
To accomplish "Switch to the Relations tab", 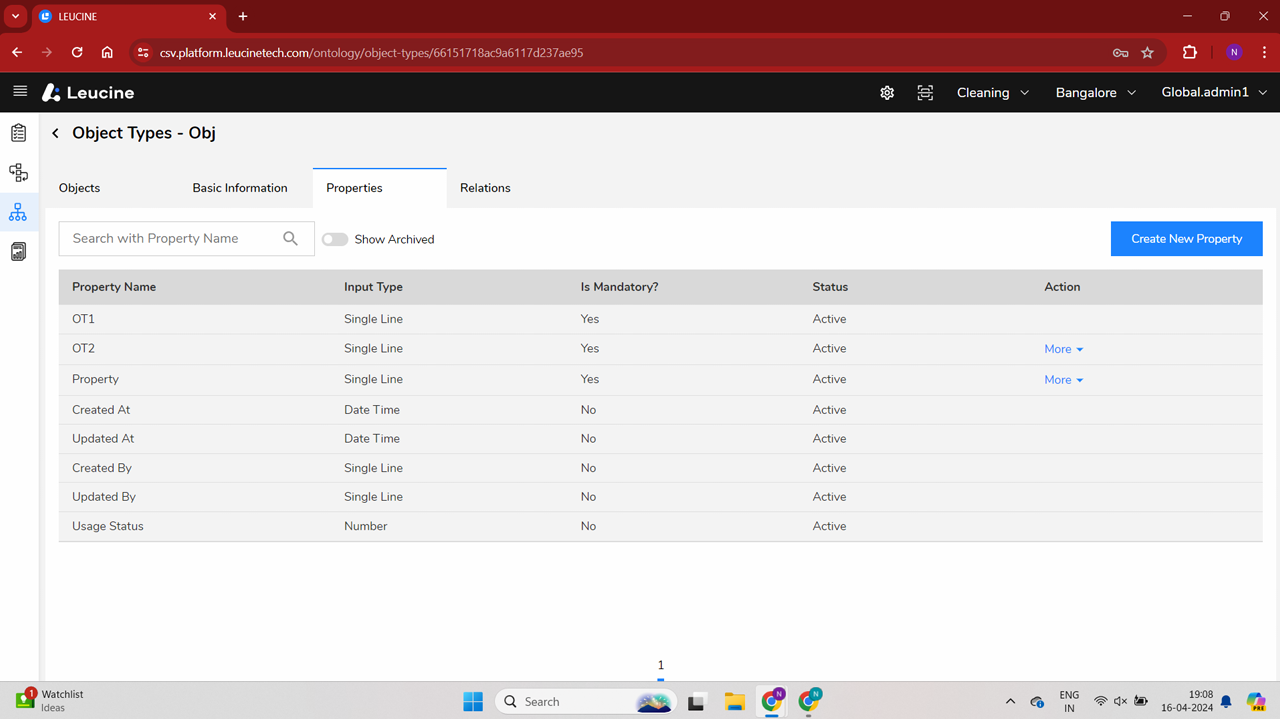I will pyautogui.click(x=485, y=188).
